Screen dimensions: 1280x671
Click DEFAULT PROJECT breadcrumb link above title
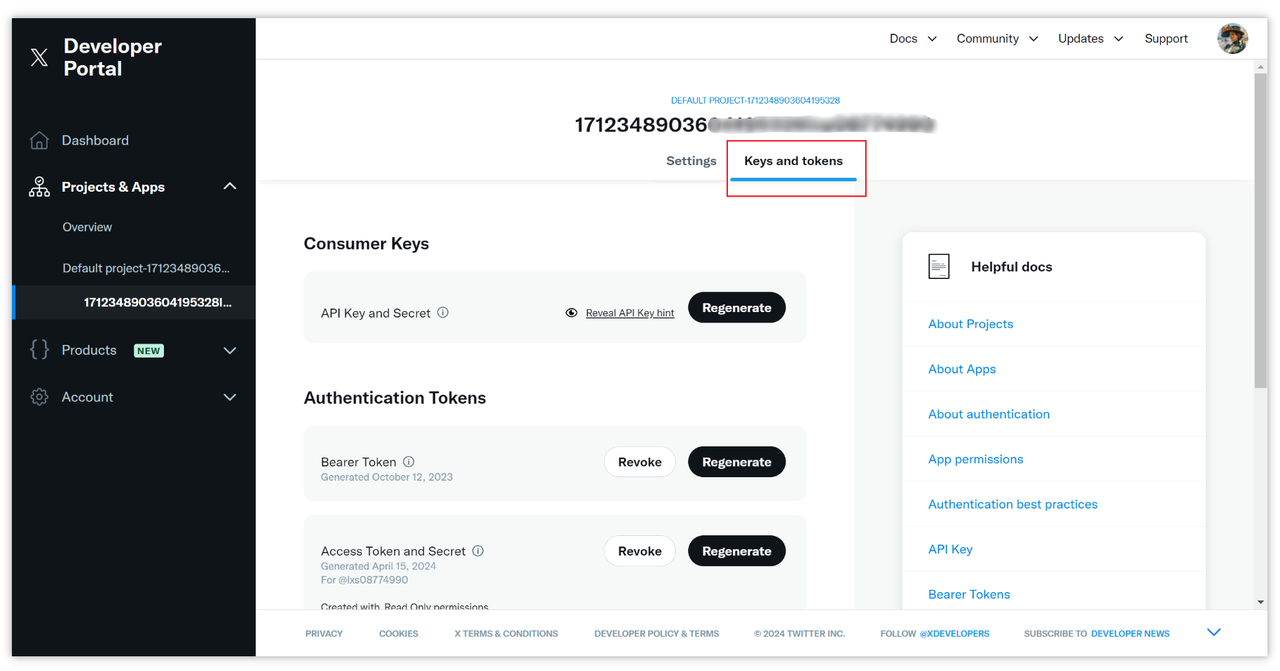(x=755, y=101)
